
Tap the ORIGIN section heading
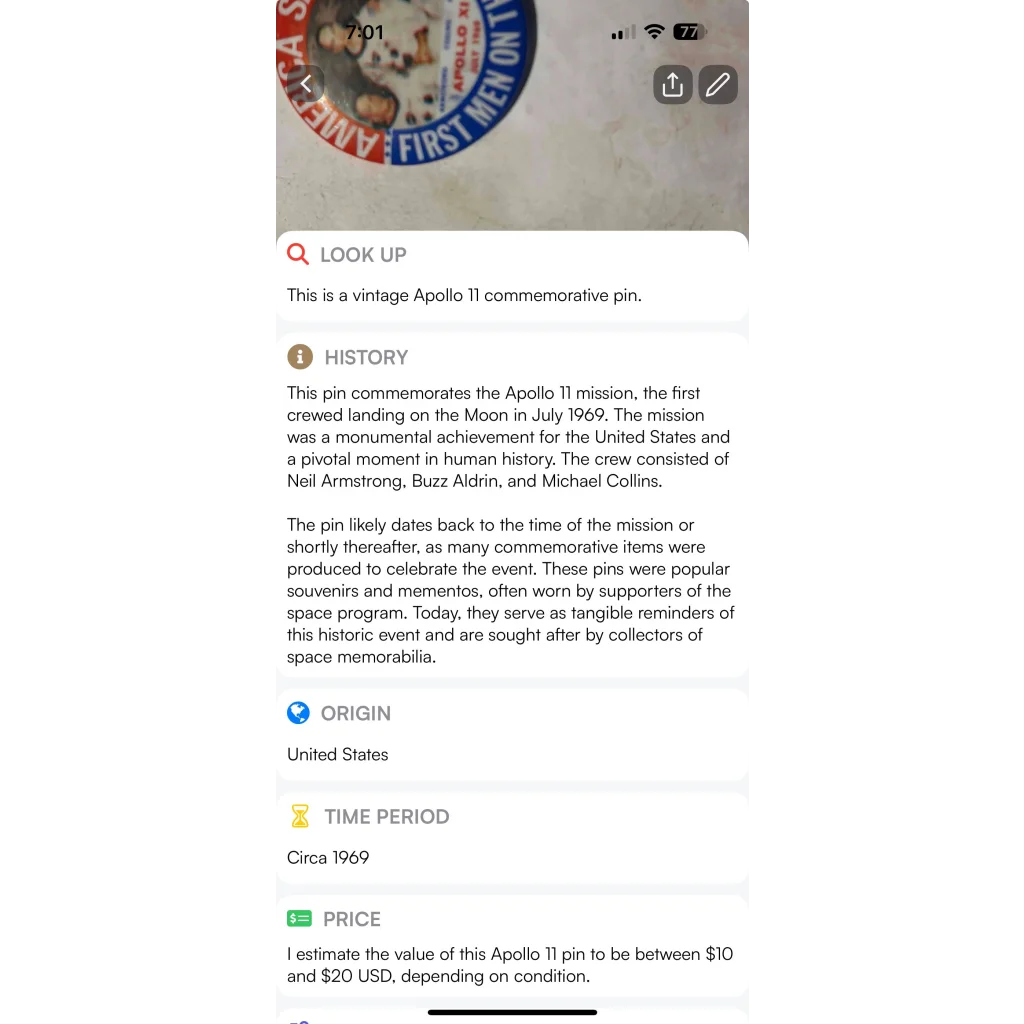click(356, 713)
